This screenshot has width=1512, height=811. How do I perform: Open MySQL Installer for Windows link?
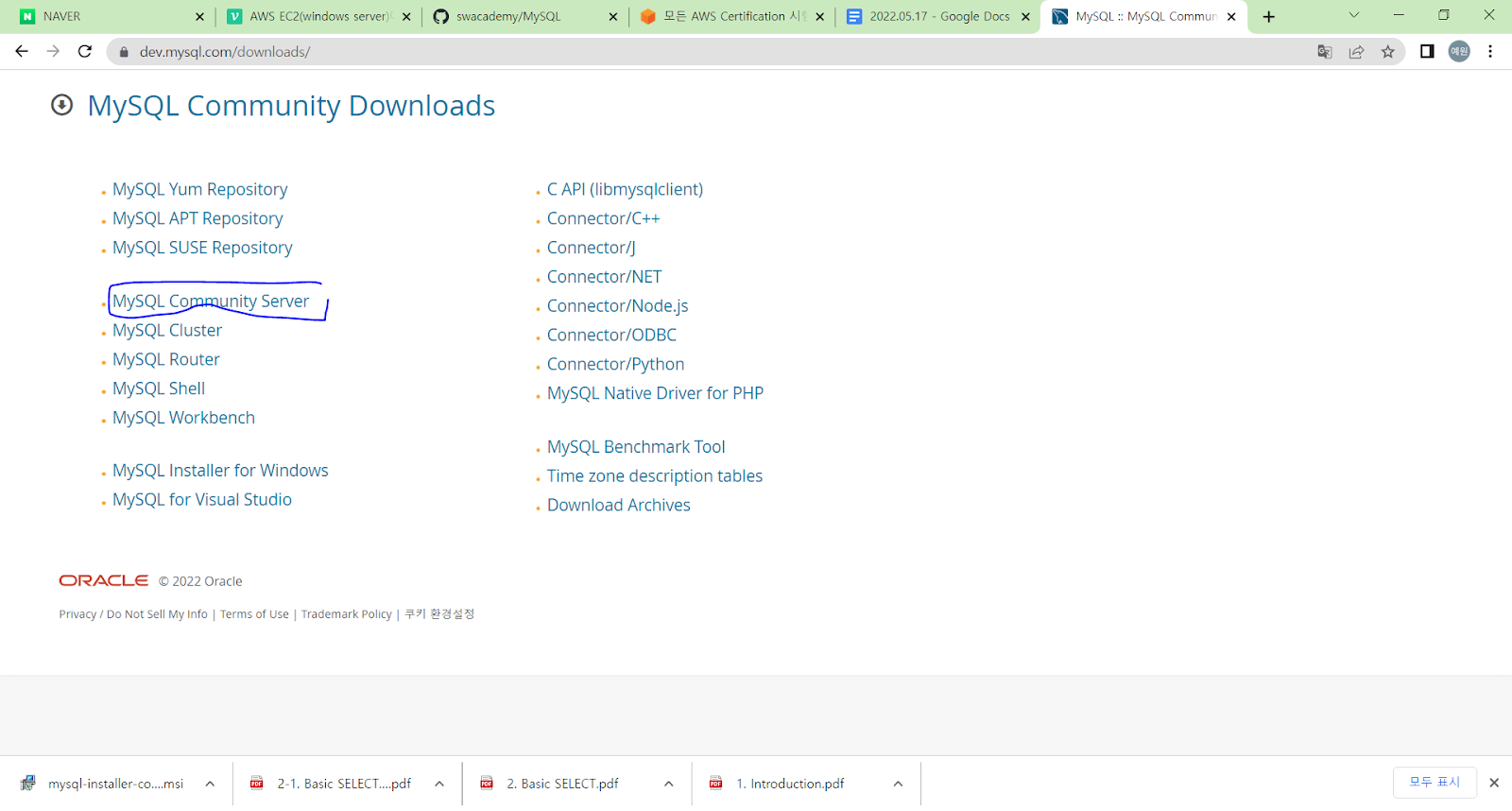220,471
